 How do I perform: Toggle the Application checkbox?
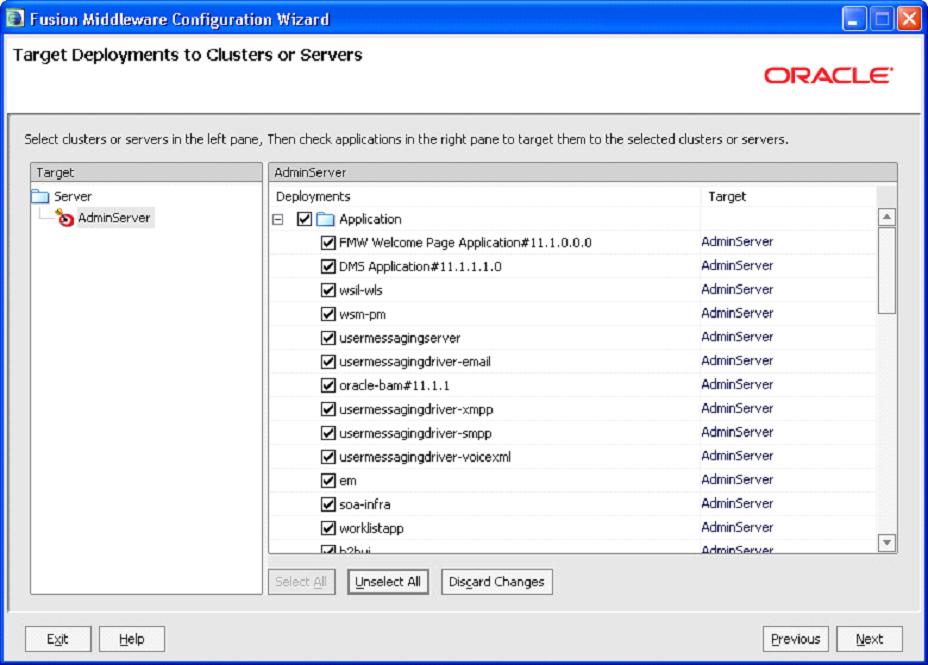pyautogui.click(x=304, y=219)
